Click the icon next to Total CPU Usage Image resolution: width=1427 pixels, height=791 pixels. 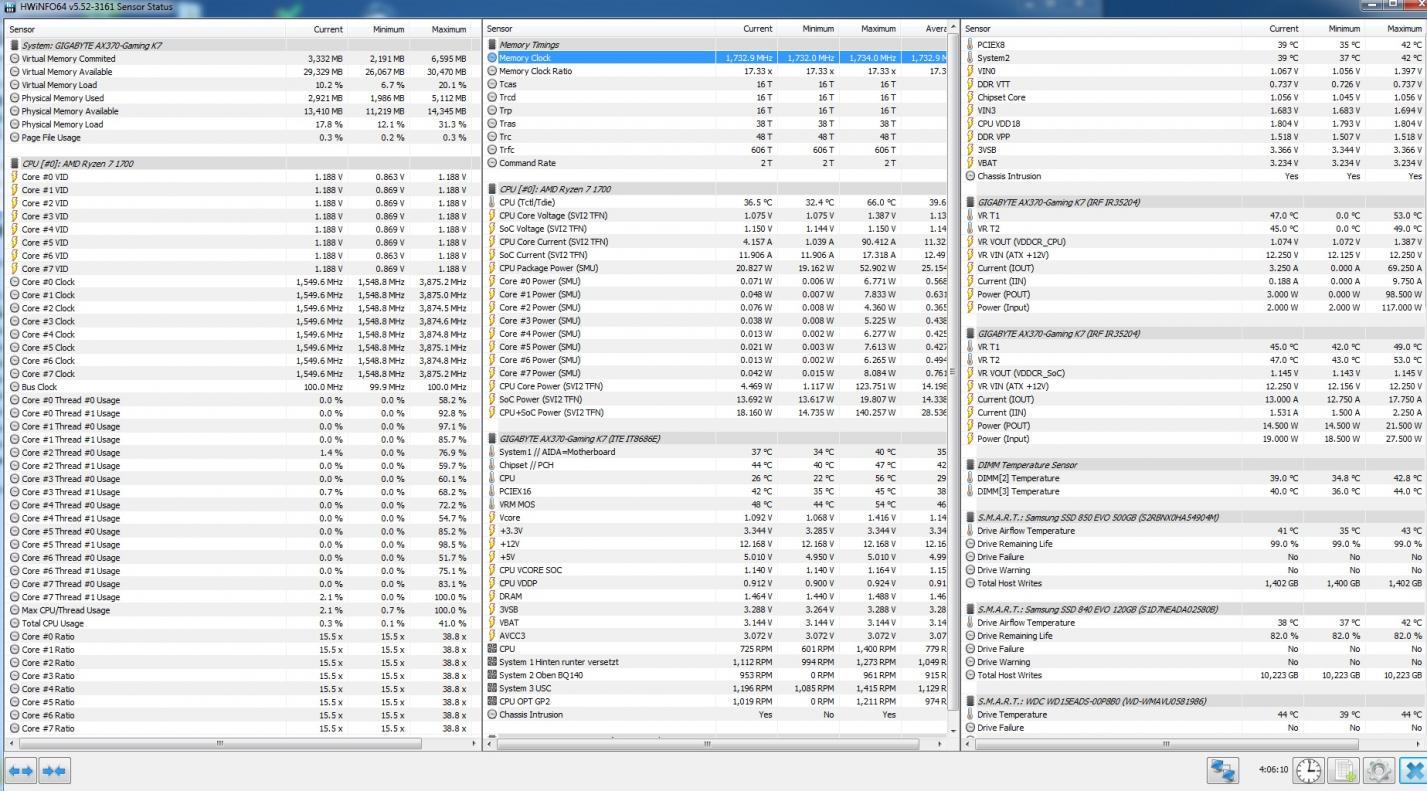click(14, 623)
